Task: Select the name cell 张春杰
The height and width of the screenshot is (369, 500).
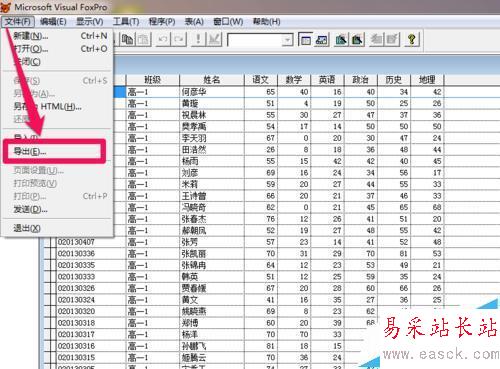Action: click(x=212, y=219)
